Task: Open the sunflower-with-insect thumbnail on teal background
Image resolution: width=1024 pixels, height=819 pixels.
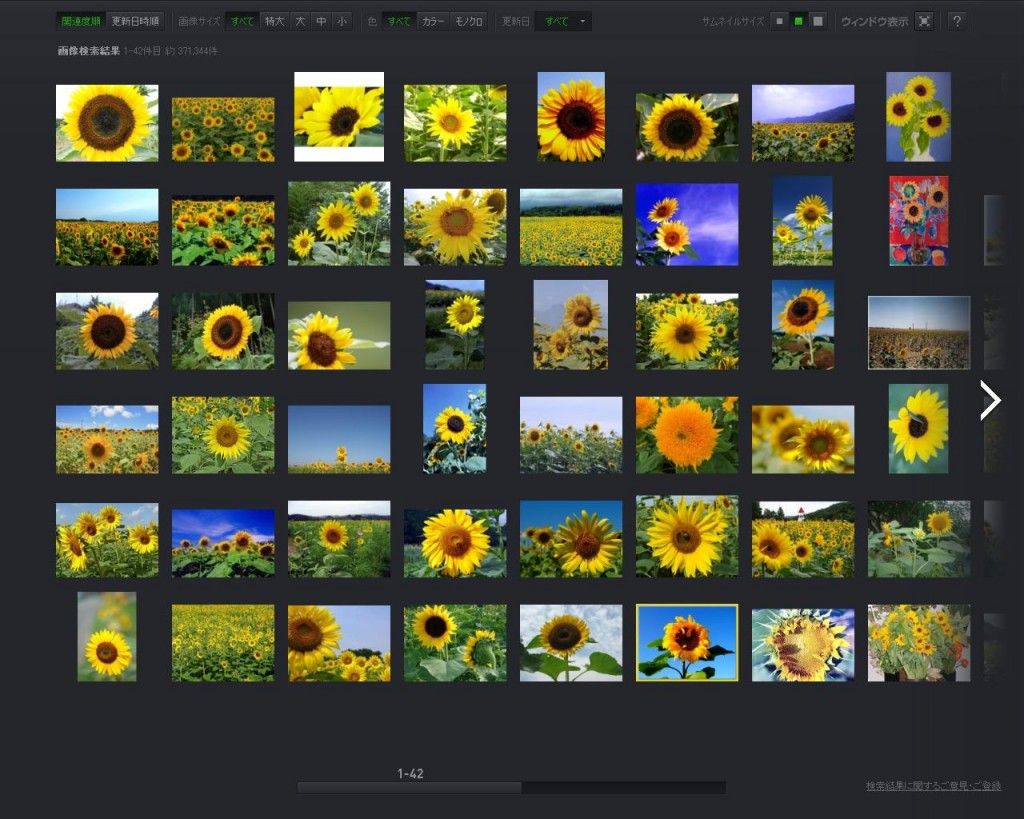Action: pyautogui.click(x=918, y=428)
